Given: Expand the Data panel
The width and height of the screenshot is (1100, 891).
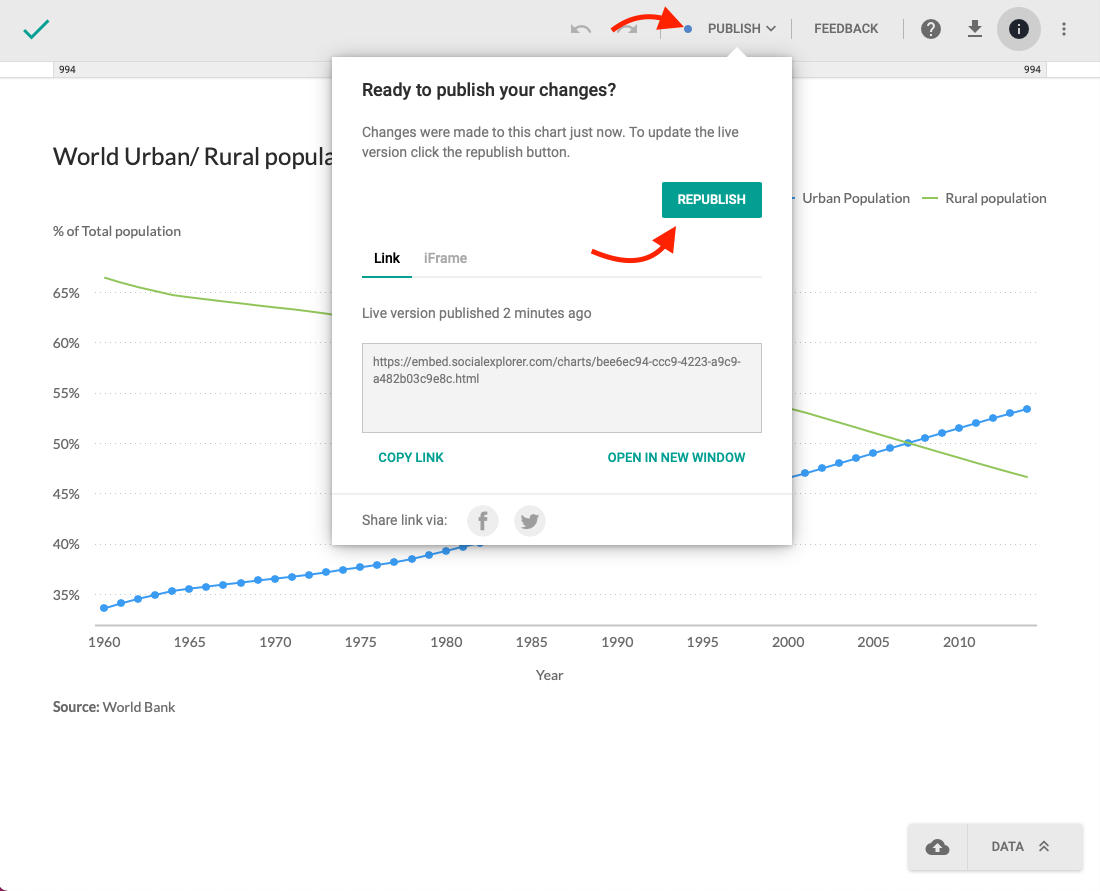Looking at the screenshot, I should point(1020,847).
